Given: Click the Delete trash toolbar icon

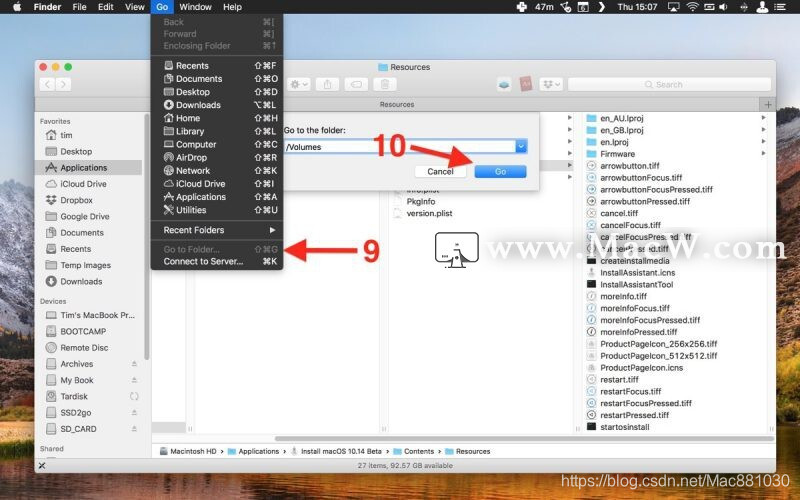Looking at the screenshot, I should click(385, 84).
